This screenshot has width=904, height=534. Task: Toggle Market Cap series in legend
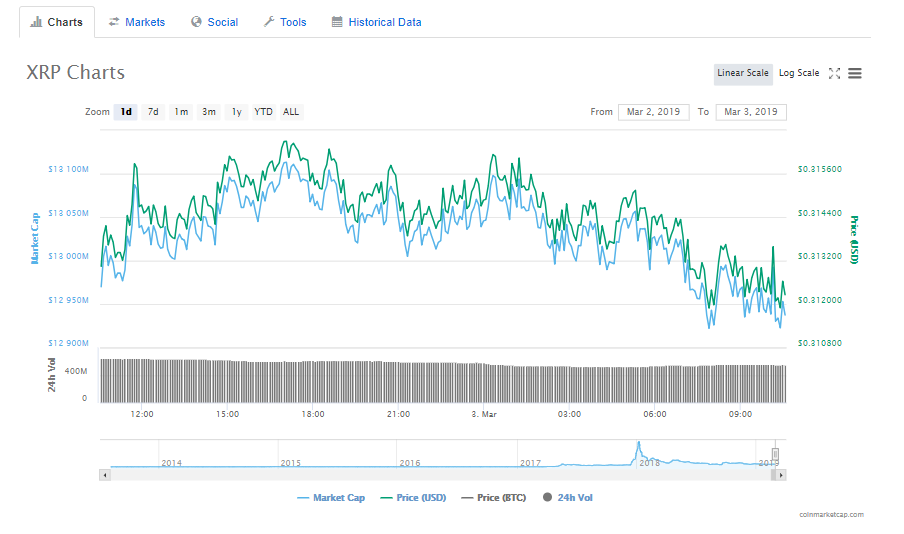coord(332,498)
